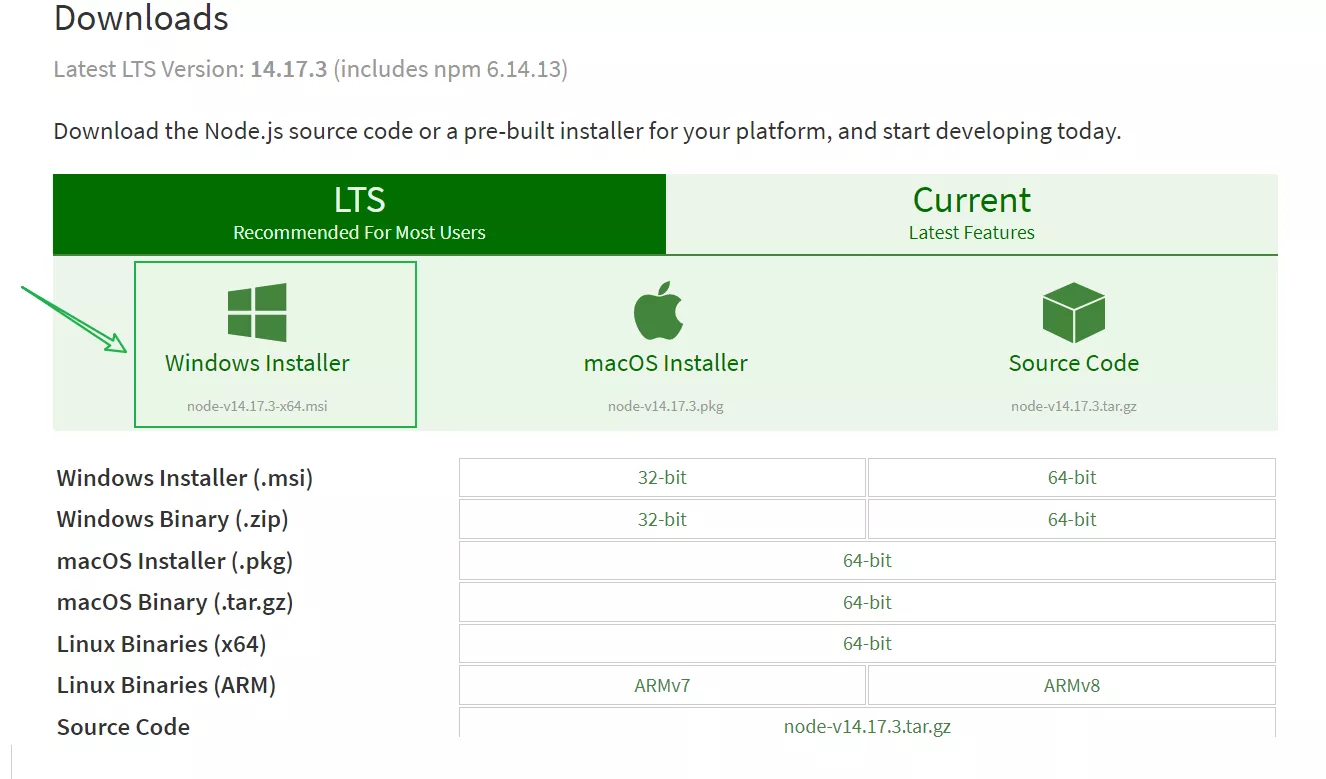Image resolution: width=1326 pixels, height=779 pixels.
Task: Download the 64-bit macOS Binary (.tar.gz)
Action: click(866, 601)
